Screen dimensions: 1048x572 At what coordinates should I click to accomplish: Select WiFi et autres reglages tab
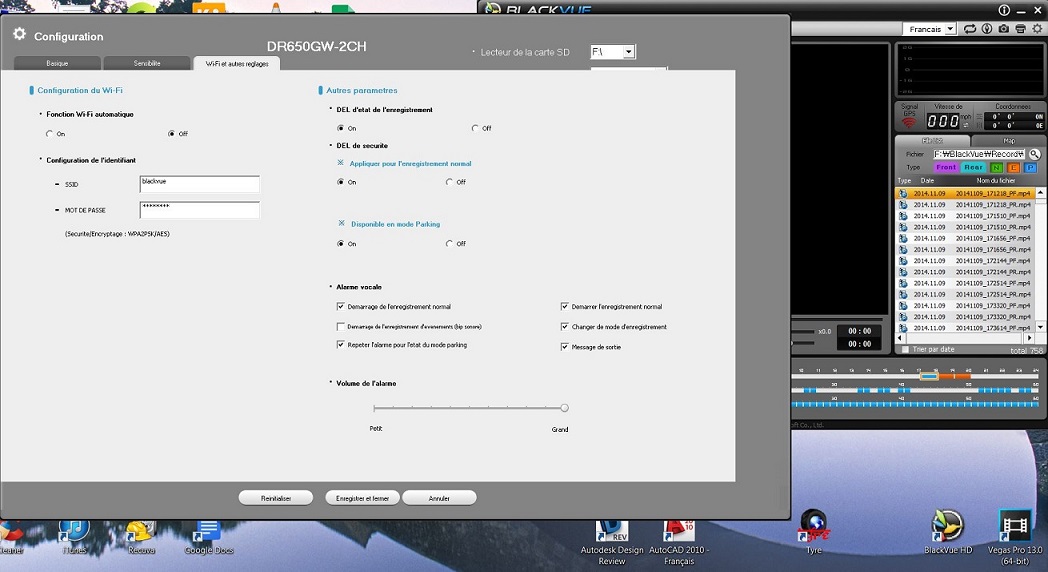pyautogui.click(x=237, y=63)
